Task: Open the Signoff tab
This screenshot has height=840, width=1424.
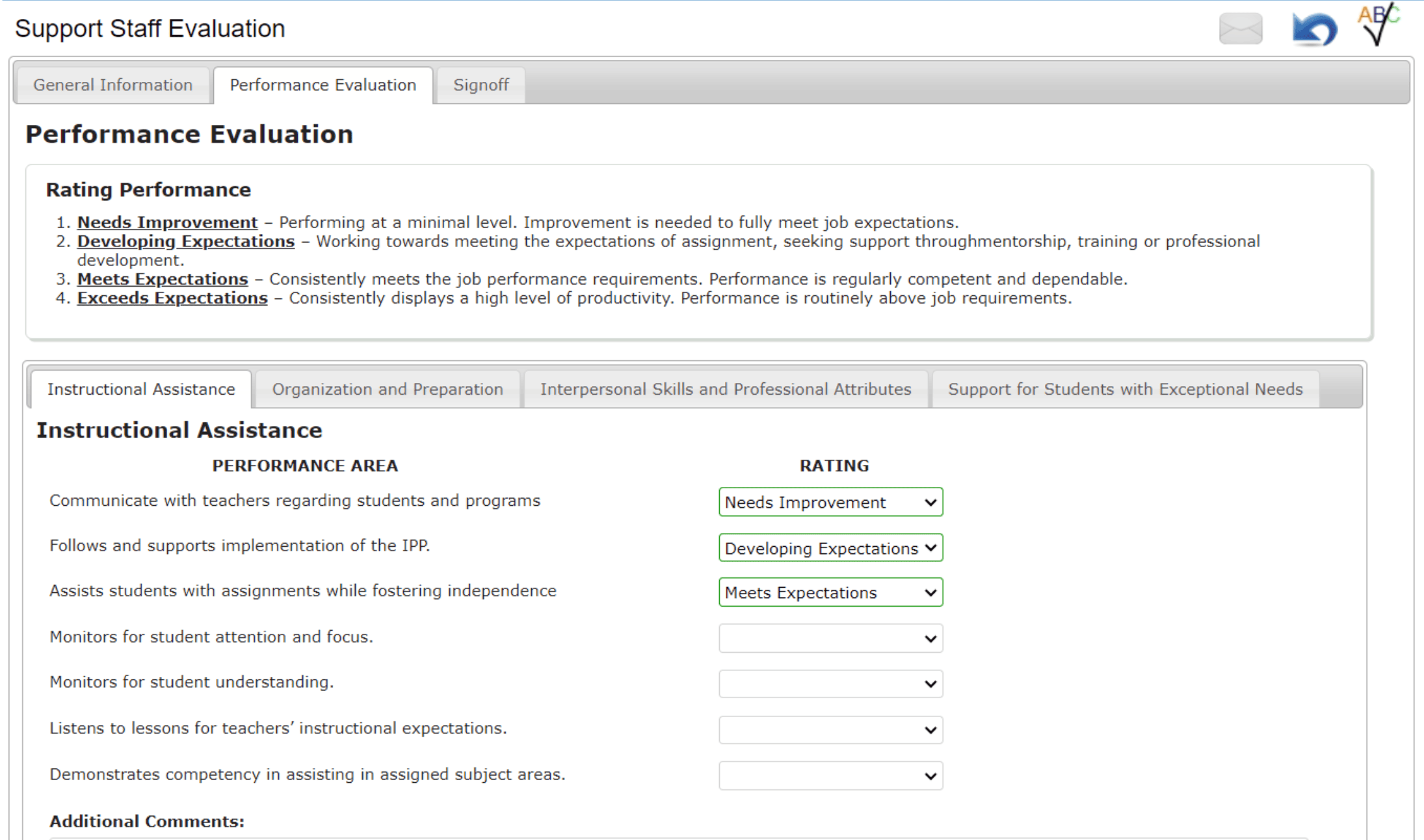Action: point(481,85)
